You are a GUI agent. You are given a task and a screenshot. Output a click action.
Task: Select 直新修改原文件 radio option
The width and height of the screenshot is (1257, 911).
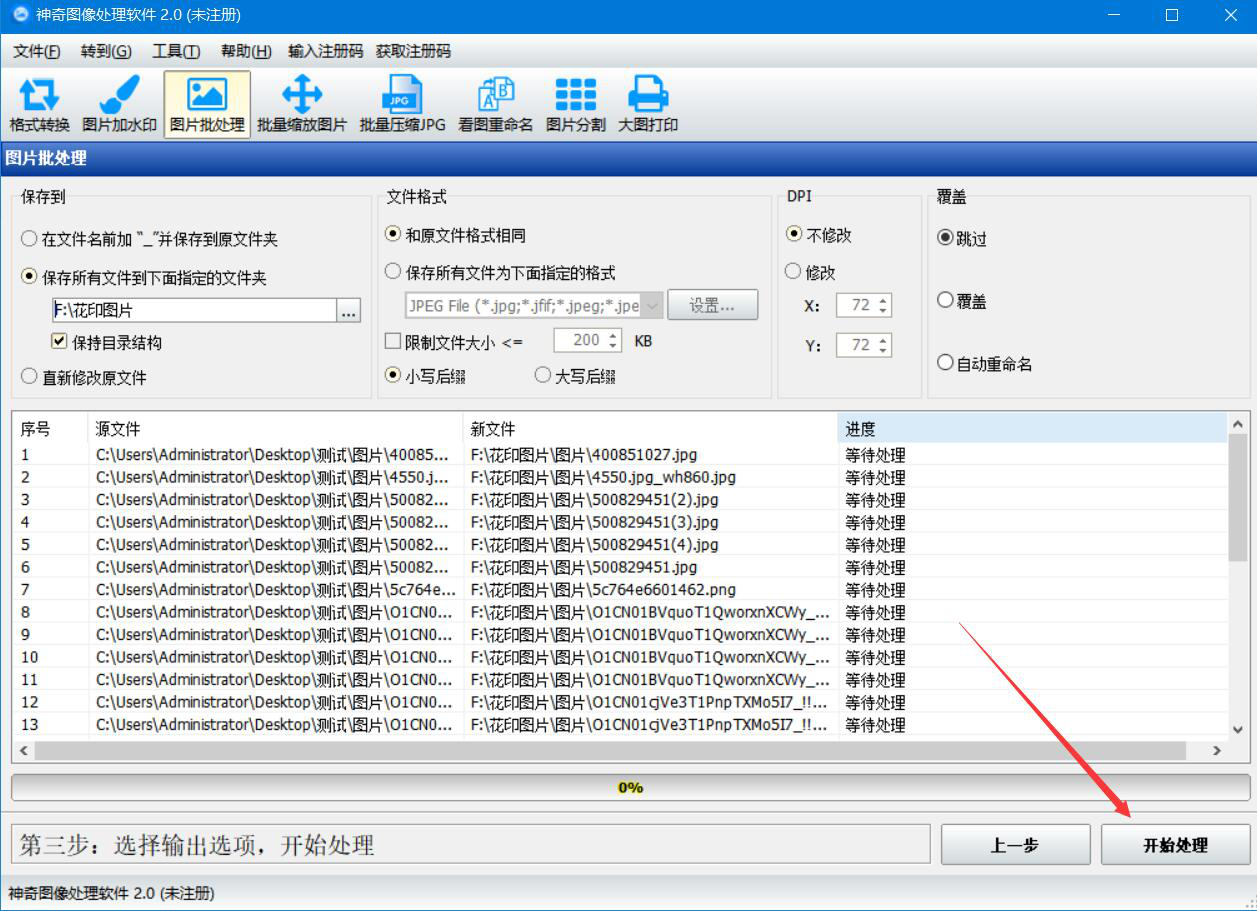click(84, 377)
